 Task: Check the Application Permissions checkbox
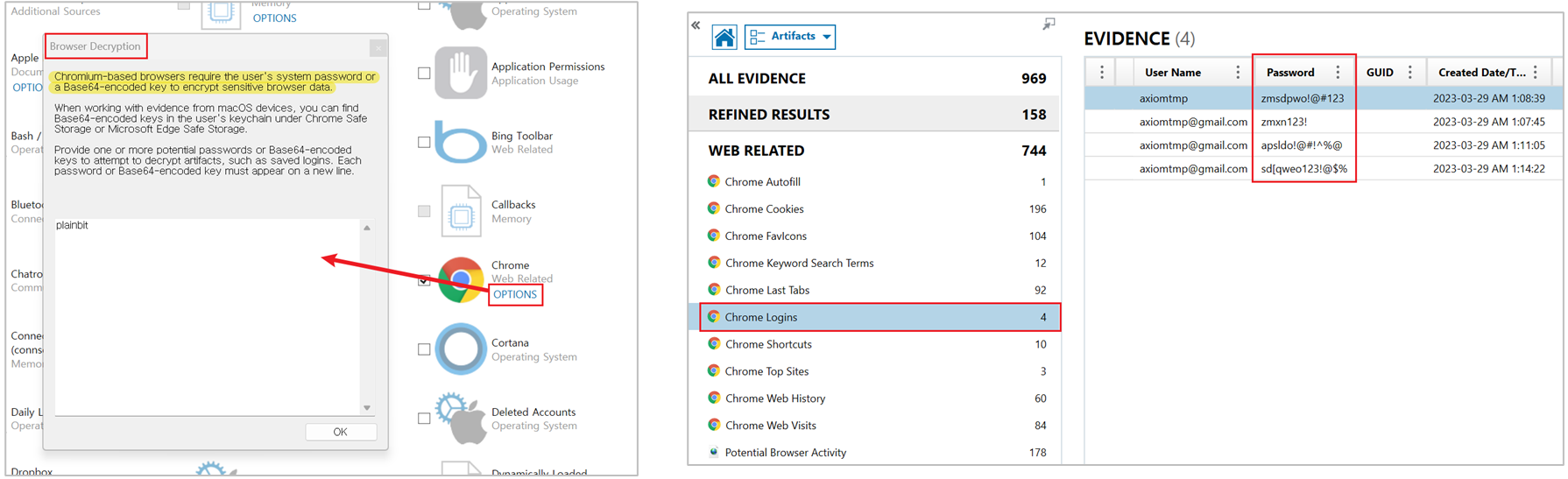424,74
